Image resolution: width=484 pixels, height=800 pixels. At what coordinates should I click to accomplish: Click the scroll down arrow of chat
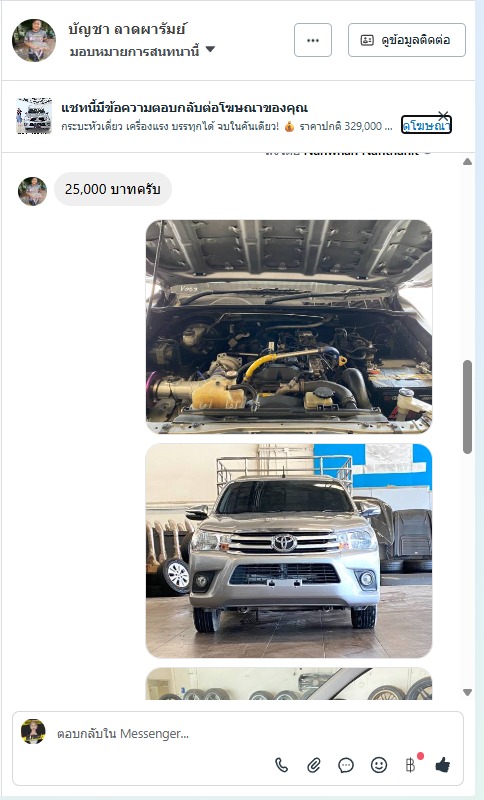pyautogui.click(x=467, y=692)
